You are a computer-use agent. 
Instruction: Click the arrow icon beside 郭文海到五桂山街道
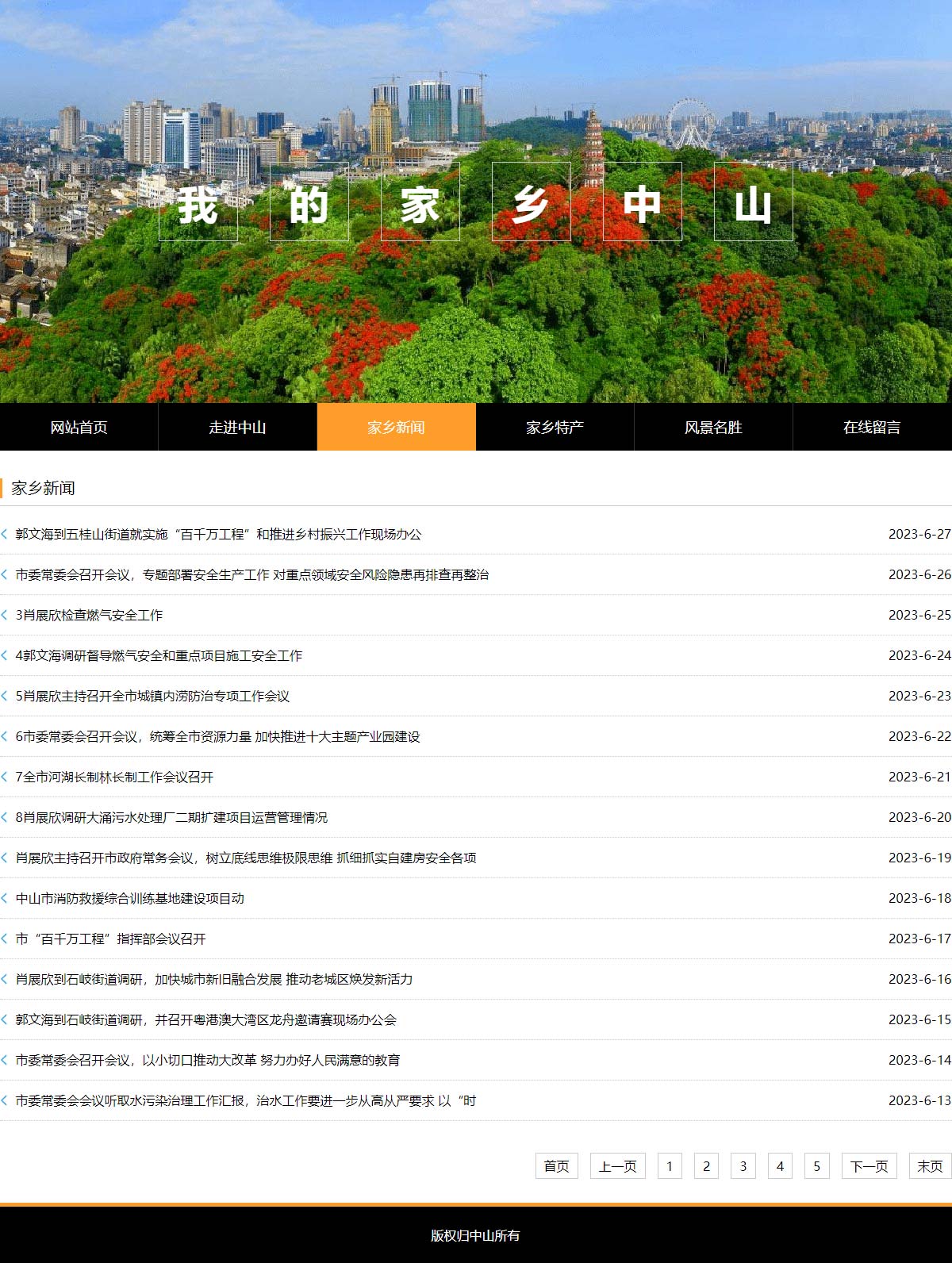(5, 535)
